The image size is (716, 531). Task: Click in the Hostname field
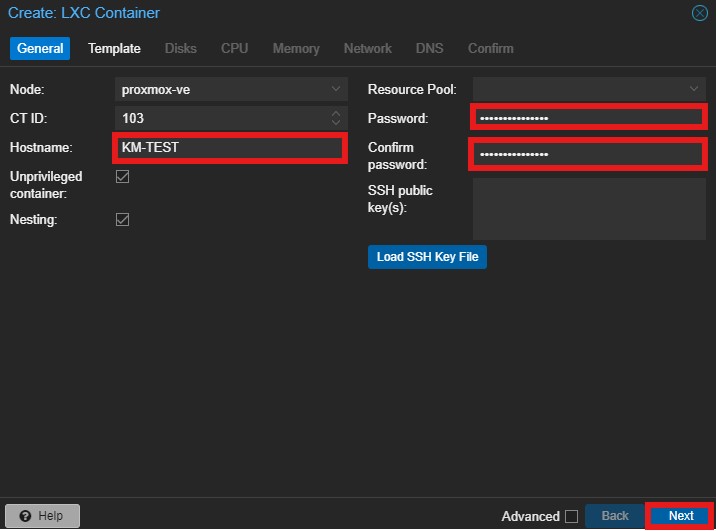pyautogui.click(x=230, y=148)
